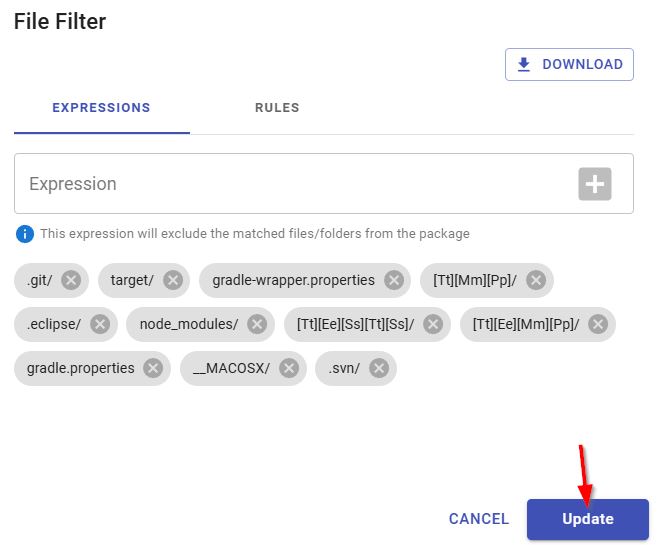Cancel the File Filter dialog
659x545 pixels.
[479, 519]
